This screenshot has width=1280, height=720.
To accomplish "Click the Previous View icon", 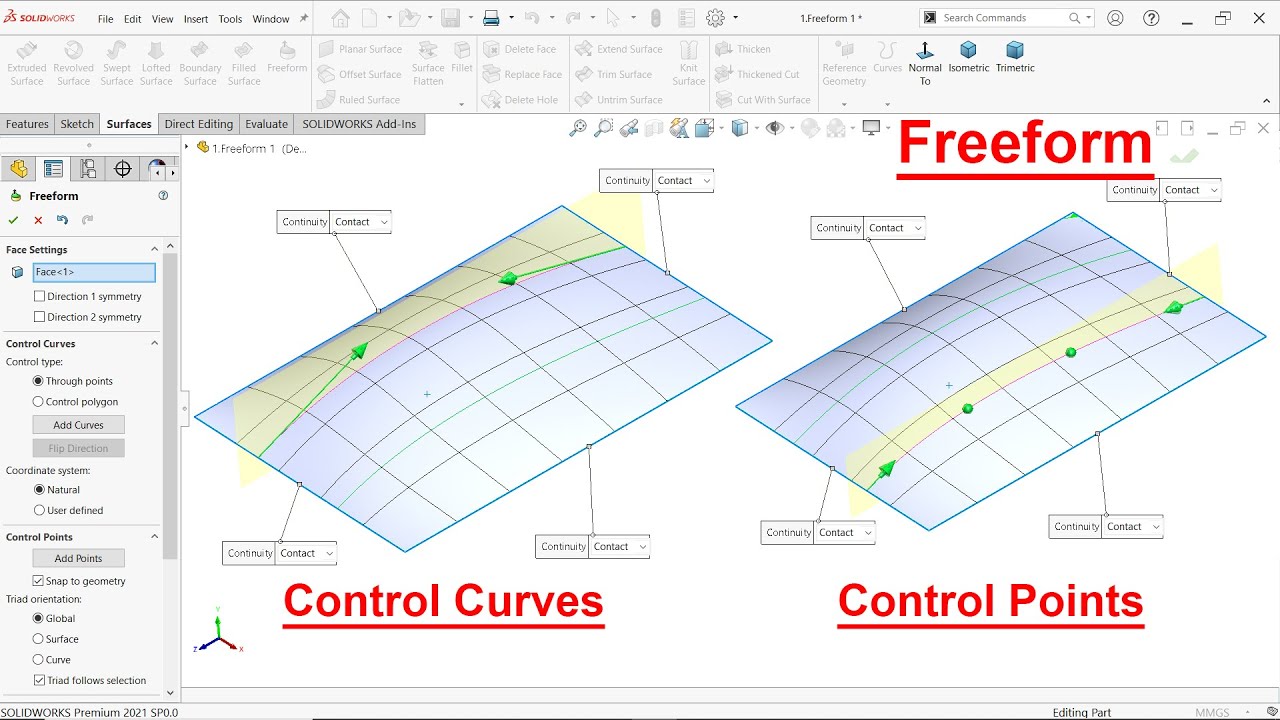I will pos(629,127).
